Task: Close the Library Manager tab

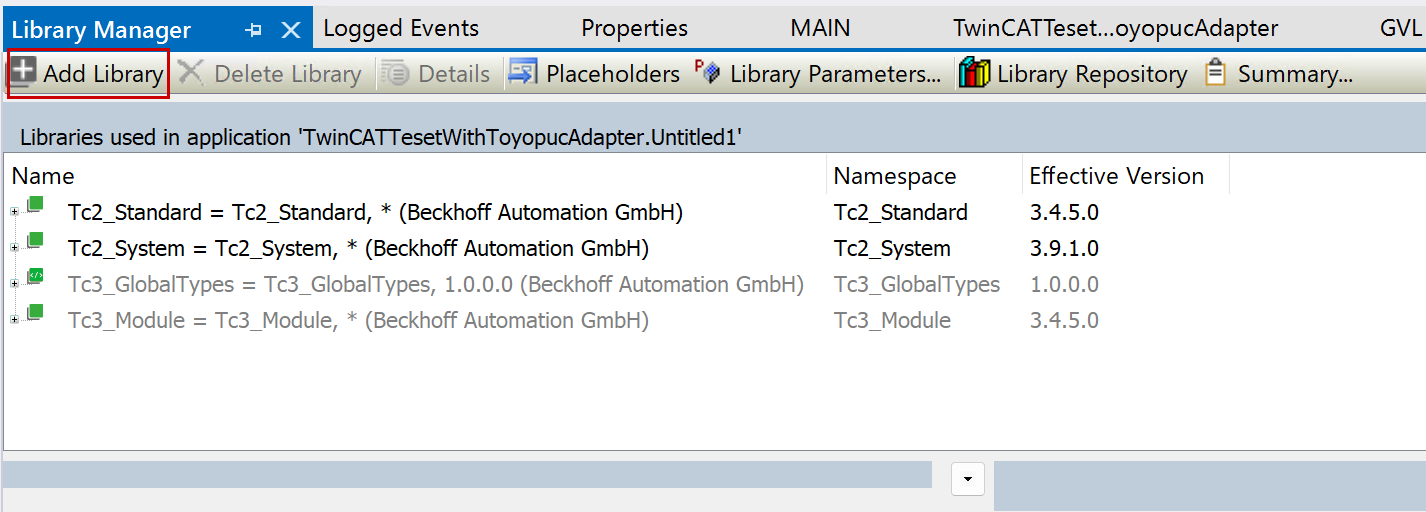Action: pos(291,30)
